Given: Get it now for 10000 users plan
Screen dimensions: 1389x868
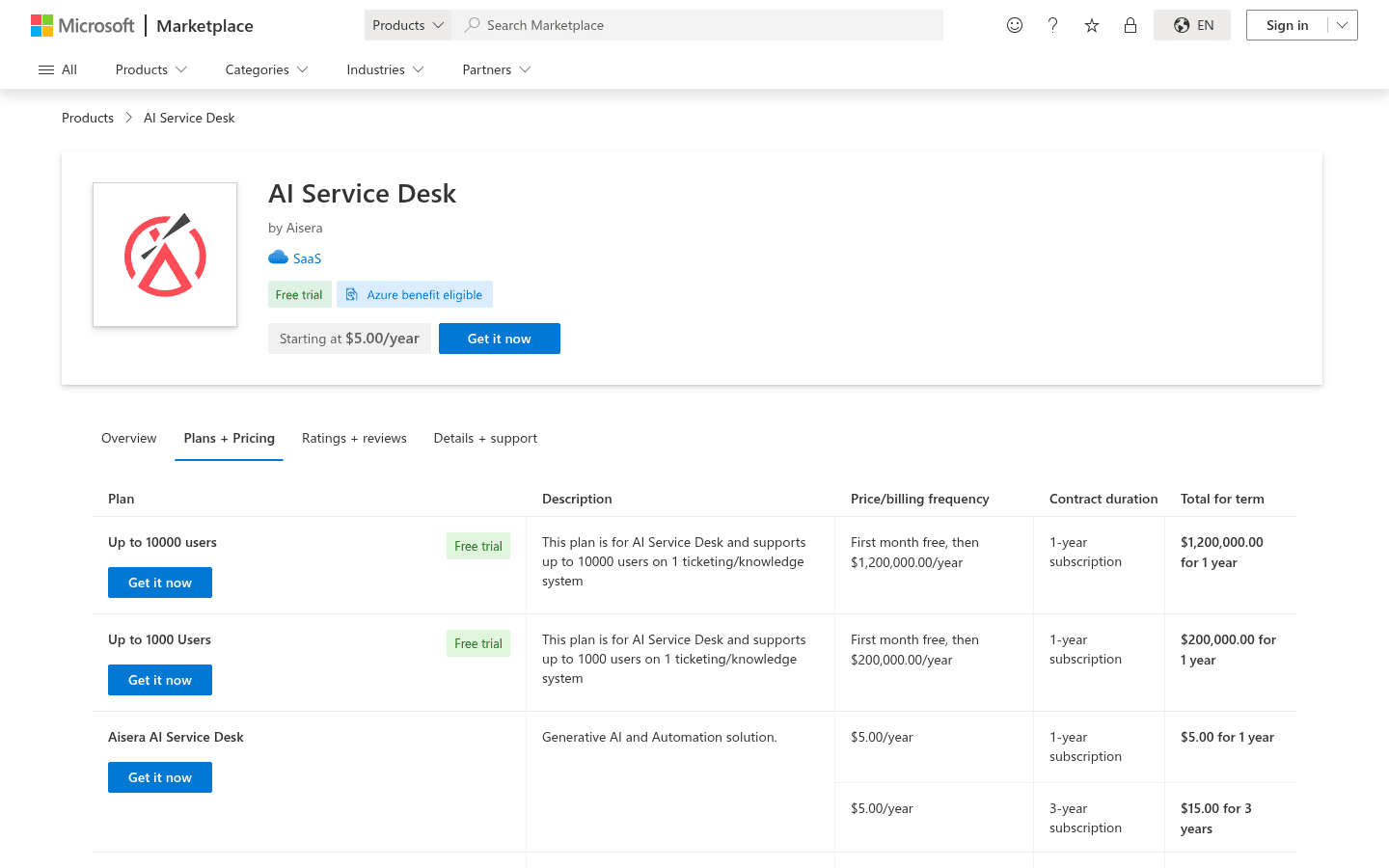Looking at the screenshot, I should click(160, 583).
